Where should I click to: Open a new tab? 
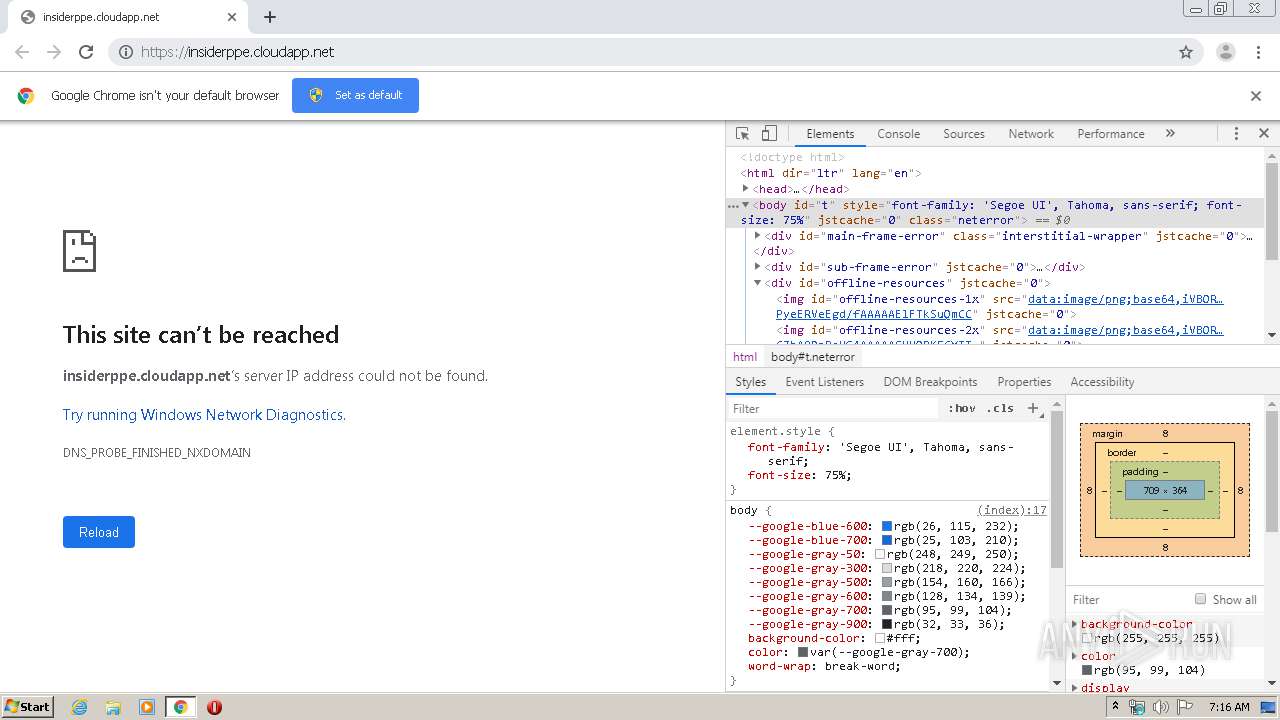(x=270, y=17)
